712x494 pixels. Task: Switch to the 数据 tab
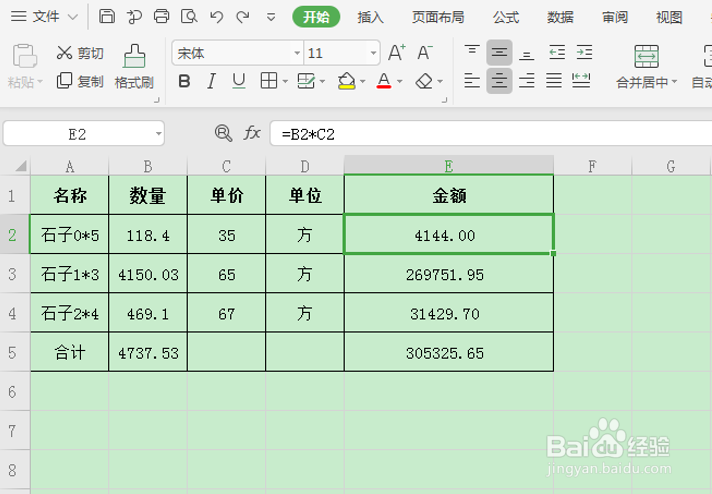[560, 17]
